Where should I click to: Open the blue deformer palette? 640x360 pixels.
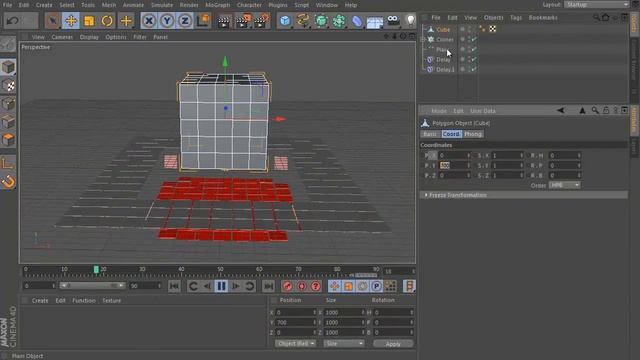coord(357,20)
